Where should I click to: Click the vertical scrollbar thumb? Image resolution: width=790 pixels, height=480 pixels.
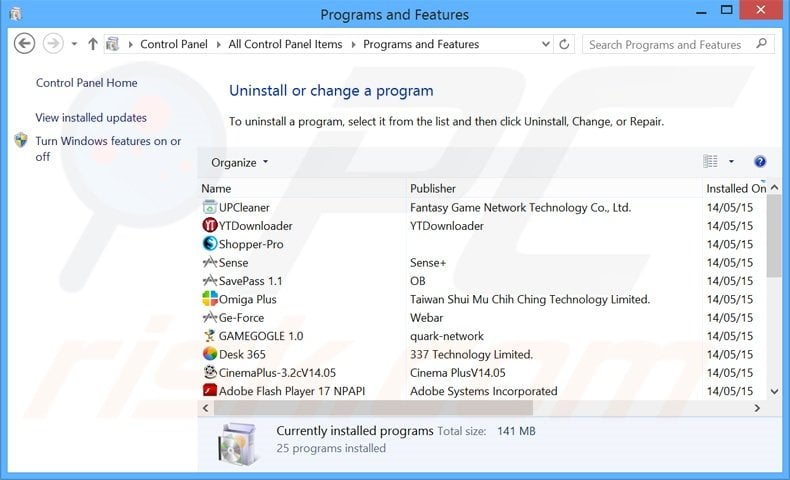pos(774,236)
